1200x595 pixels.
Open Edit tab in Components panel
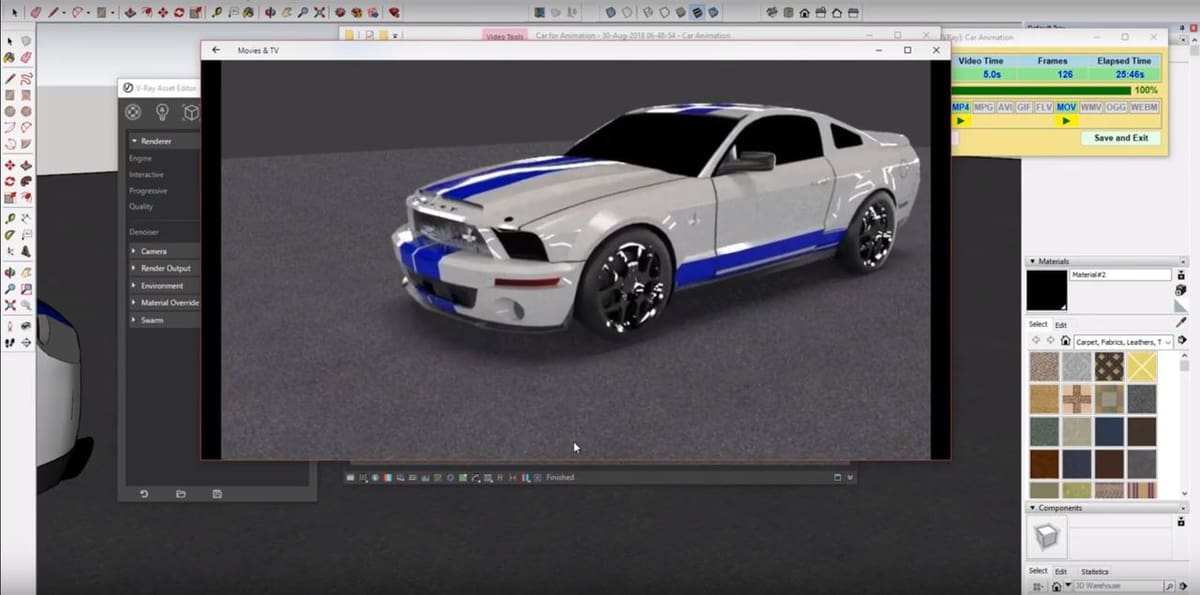click(x=1061, y=572)
